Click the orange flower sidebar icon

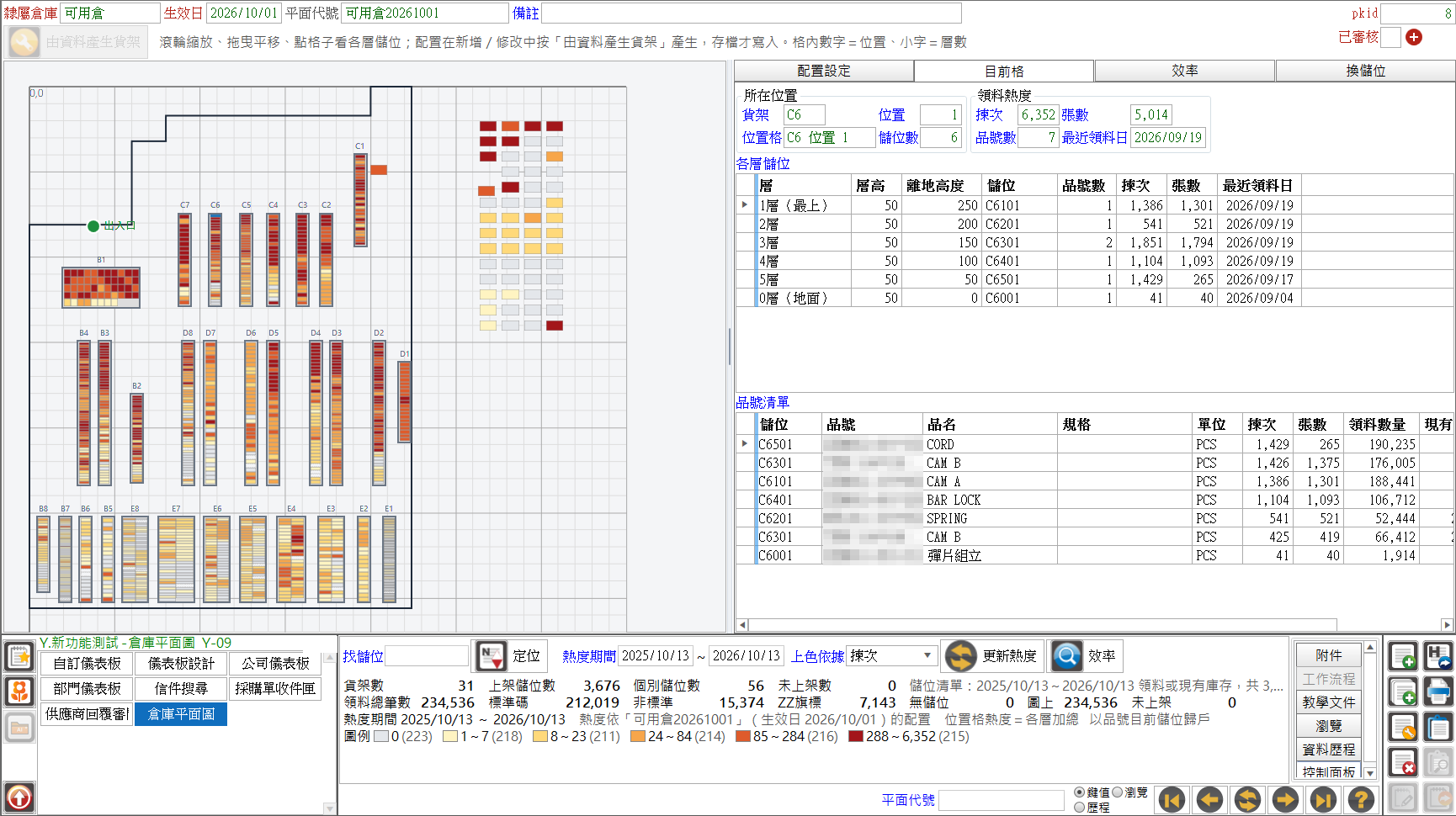tap(19, 691)
